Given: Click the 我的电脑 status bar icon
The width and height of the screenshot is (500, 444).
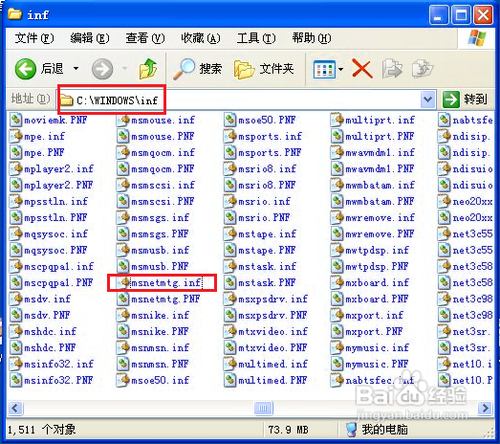Looking at the screenshot, I should [351, 430].
